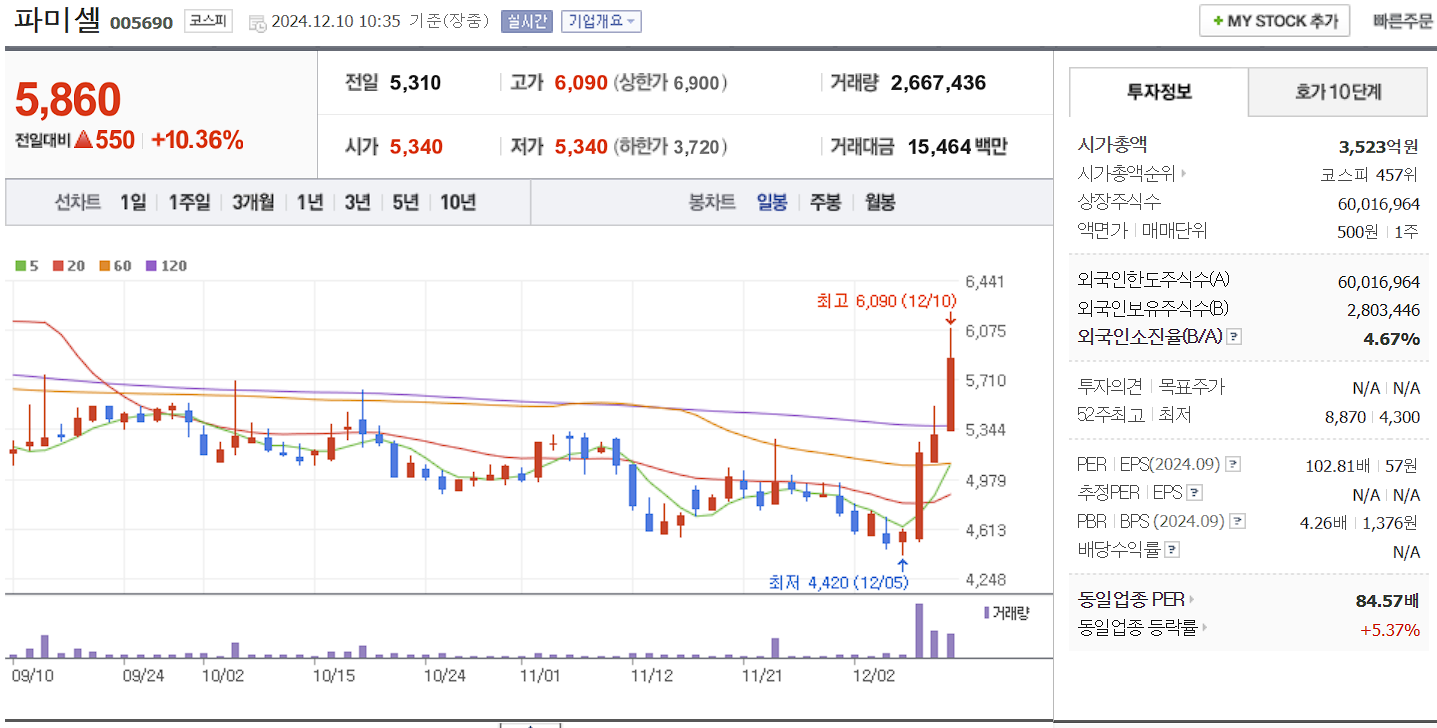The height and width of the screenshot is (728, 1437).
Task: Open the help icon next to EPS(2024.09)
Action: (x=1233, y=464)
